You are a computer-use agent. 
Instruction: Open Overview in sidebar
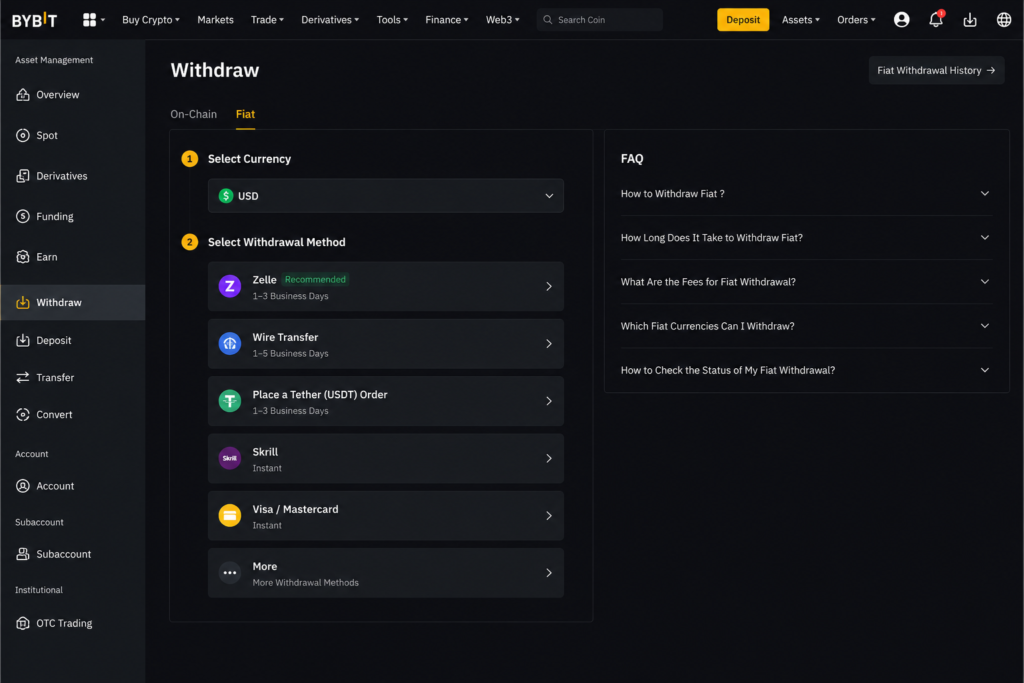[57, 95]
